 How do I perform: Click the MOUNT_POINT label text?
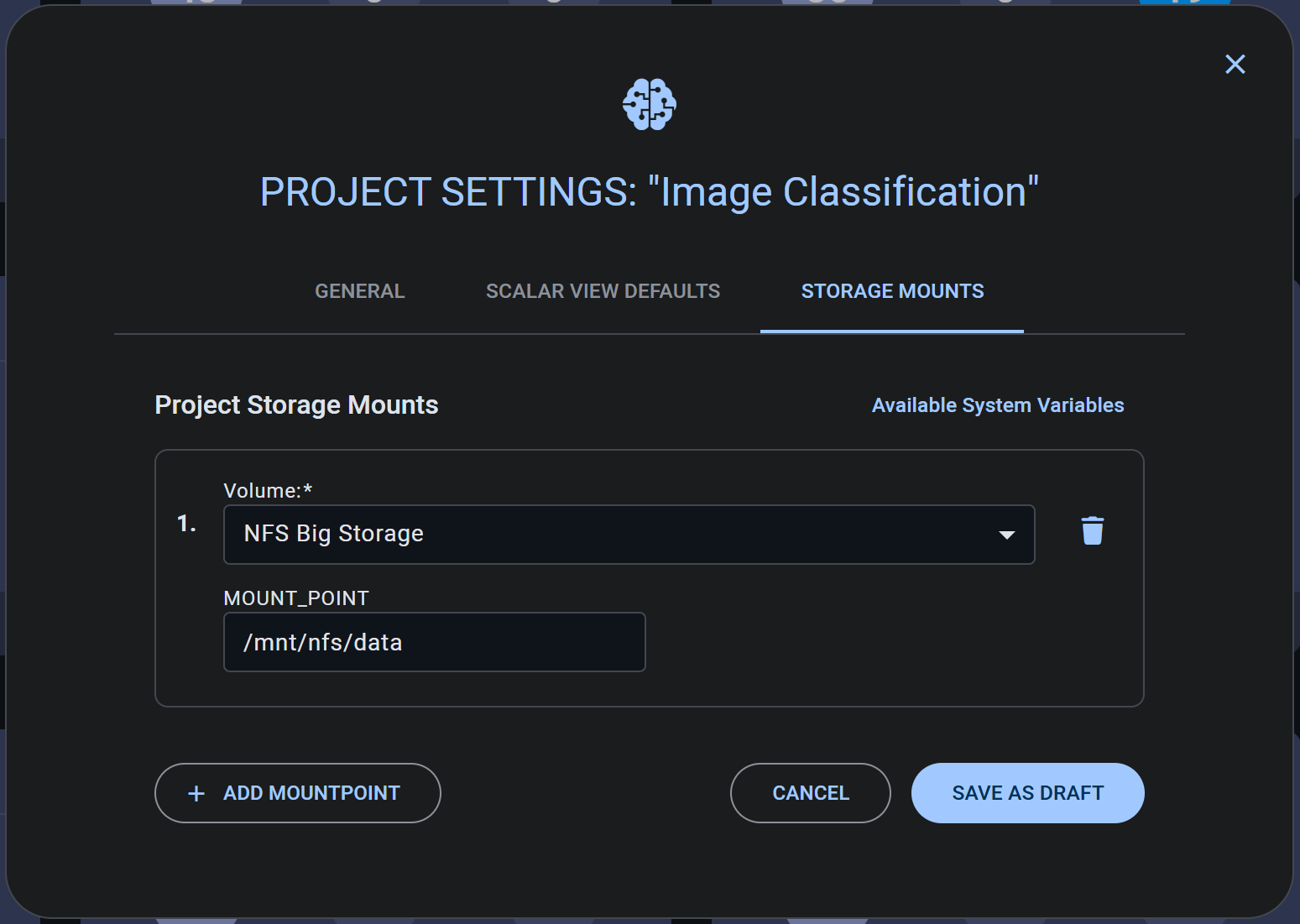296,598
